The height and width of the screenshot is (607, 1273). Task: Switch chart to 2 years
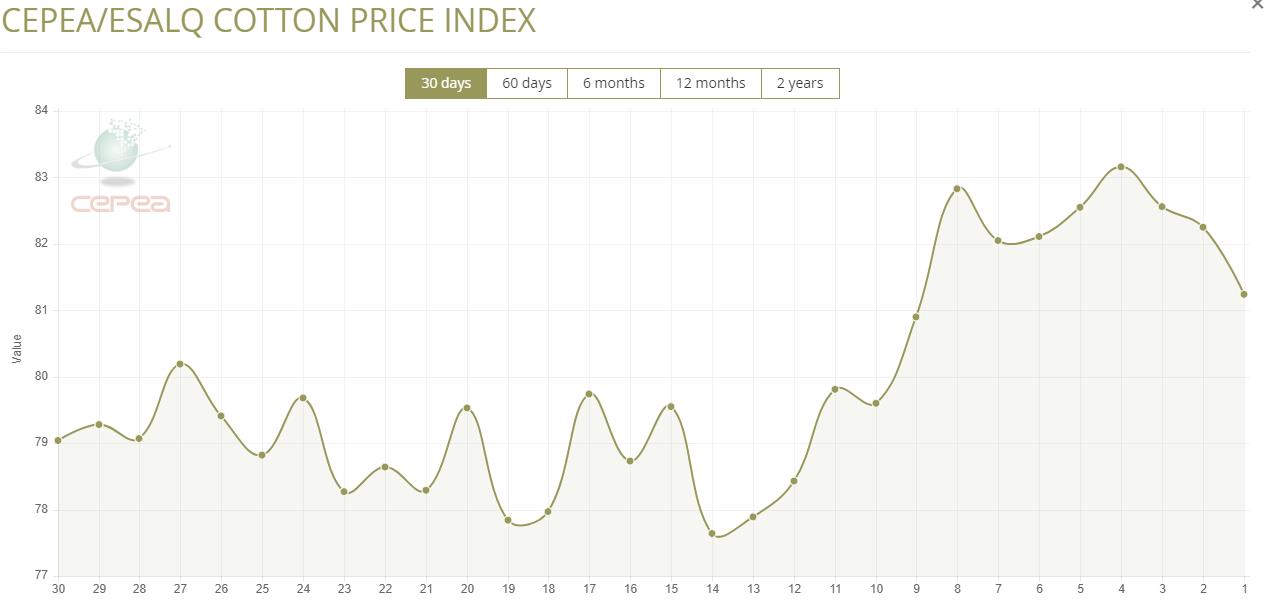point(800,83)
